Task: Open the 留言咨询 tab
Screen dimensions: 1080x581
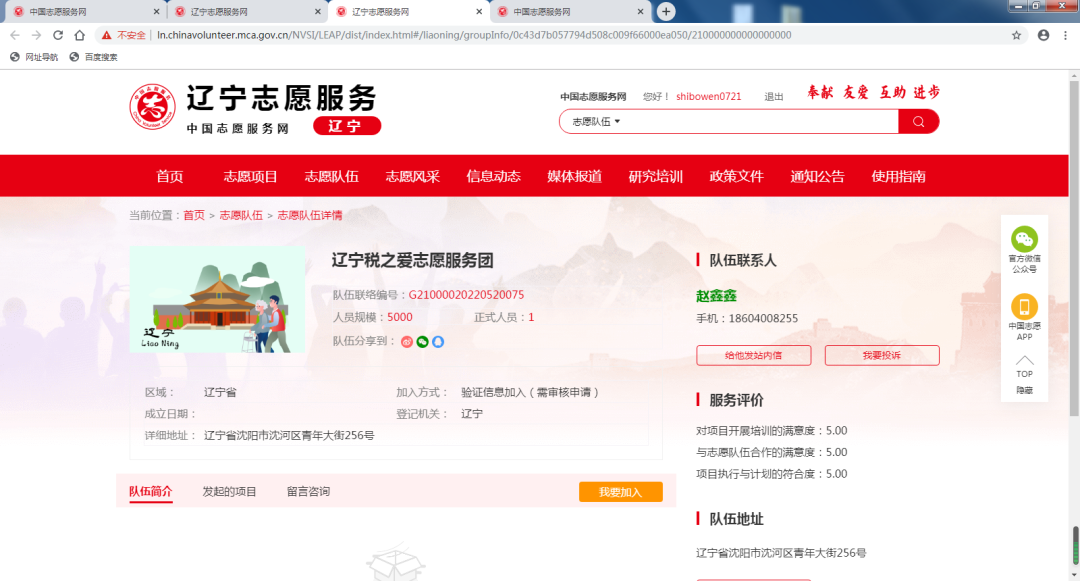Action: [308, 492]
